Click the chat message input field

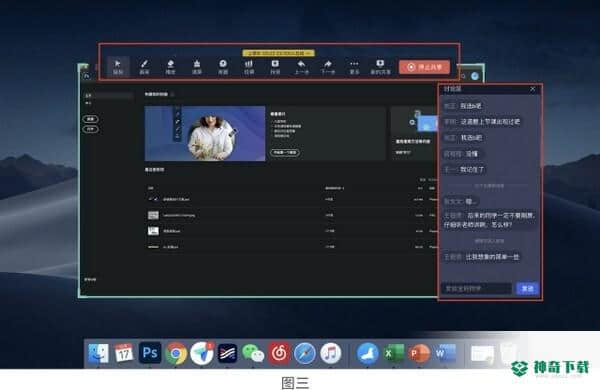pyautogui.click(x=476, y=288)
